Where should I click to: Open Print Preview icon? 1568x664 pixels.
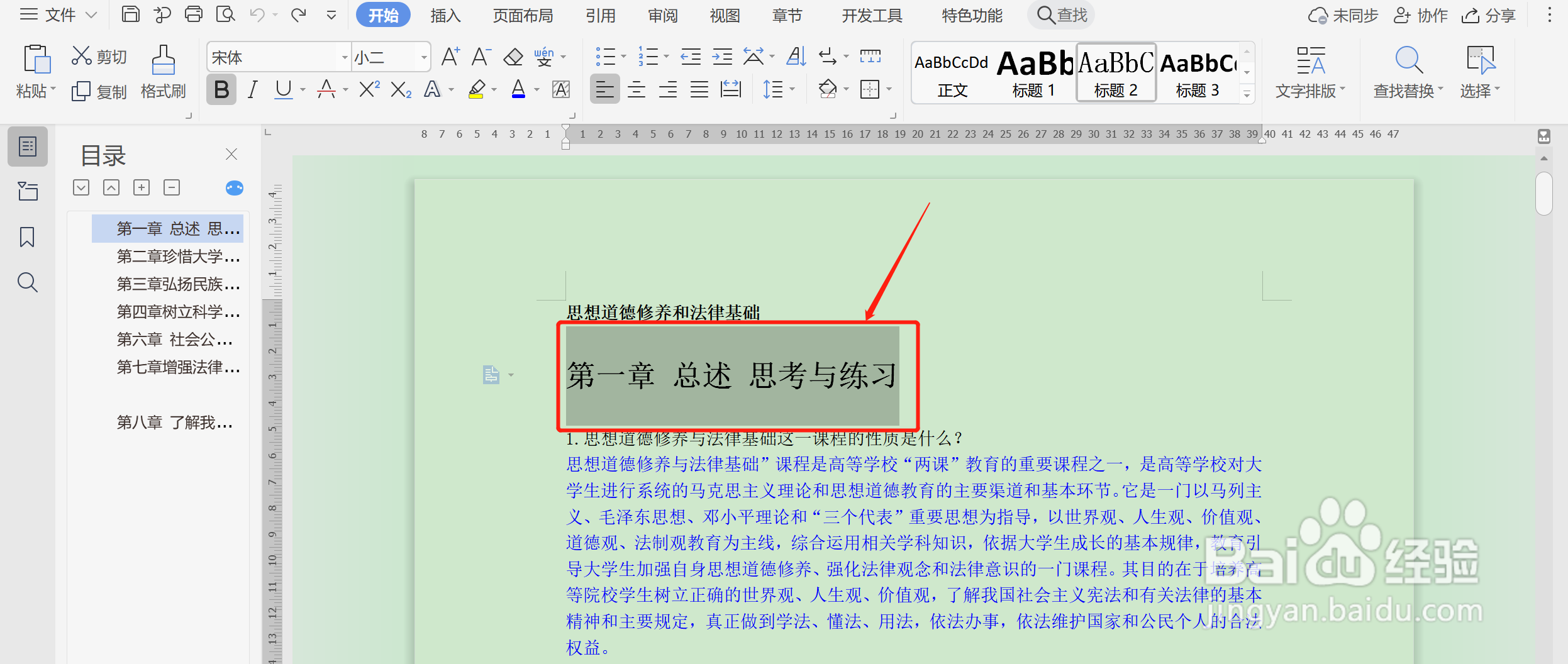225,14
